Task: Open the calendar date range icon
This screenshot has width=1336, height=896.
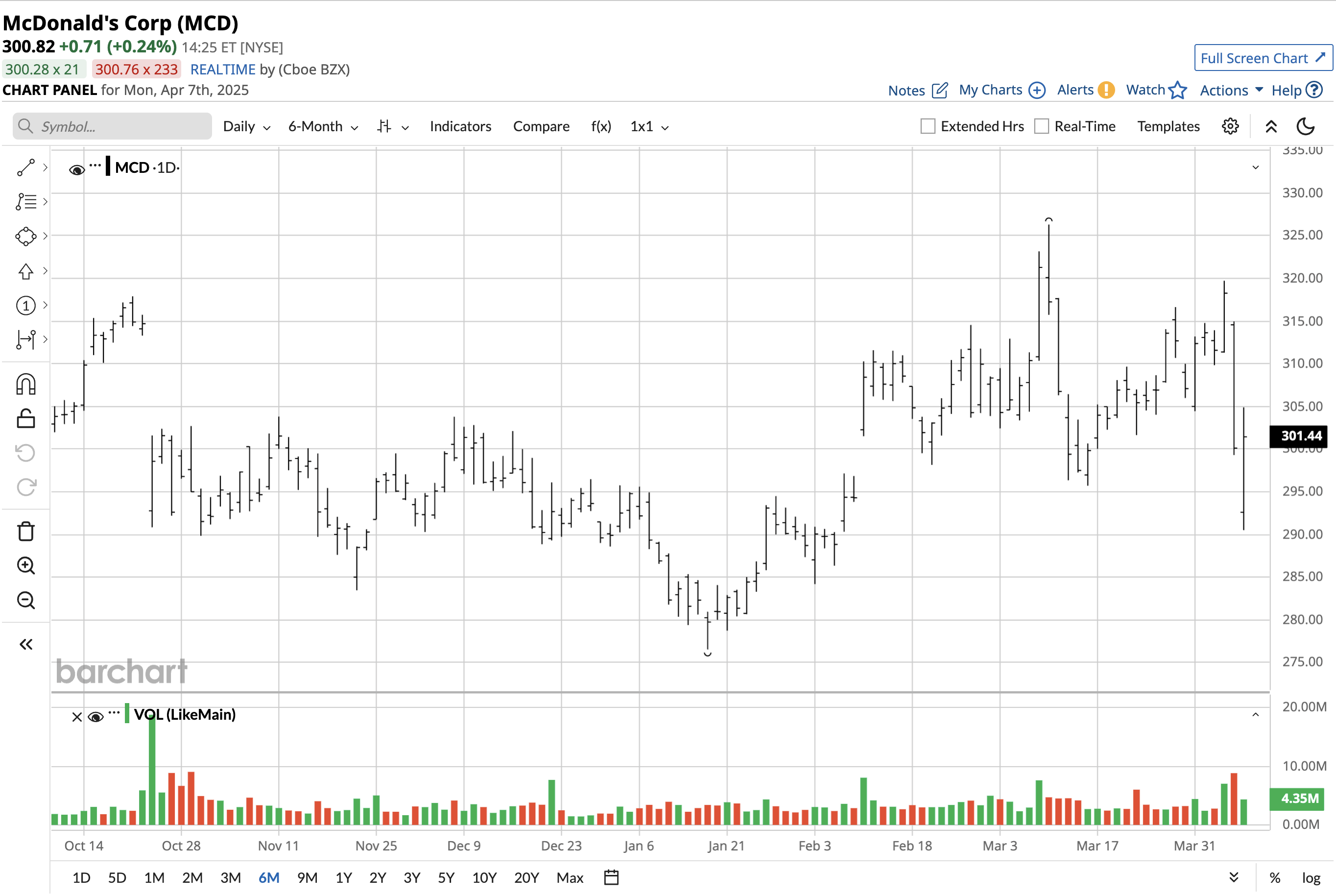Action: (x=611, y=877)
